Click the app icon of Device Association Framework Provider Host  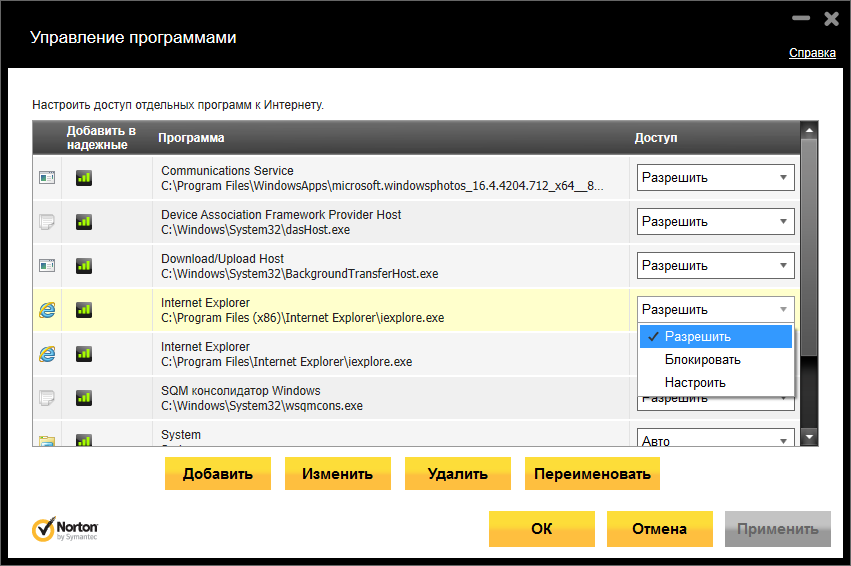[47, 221]
